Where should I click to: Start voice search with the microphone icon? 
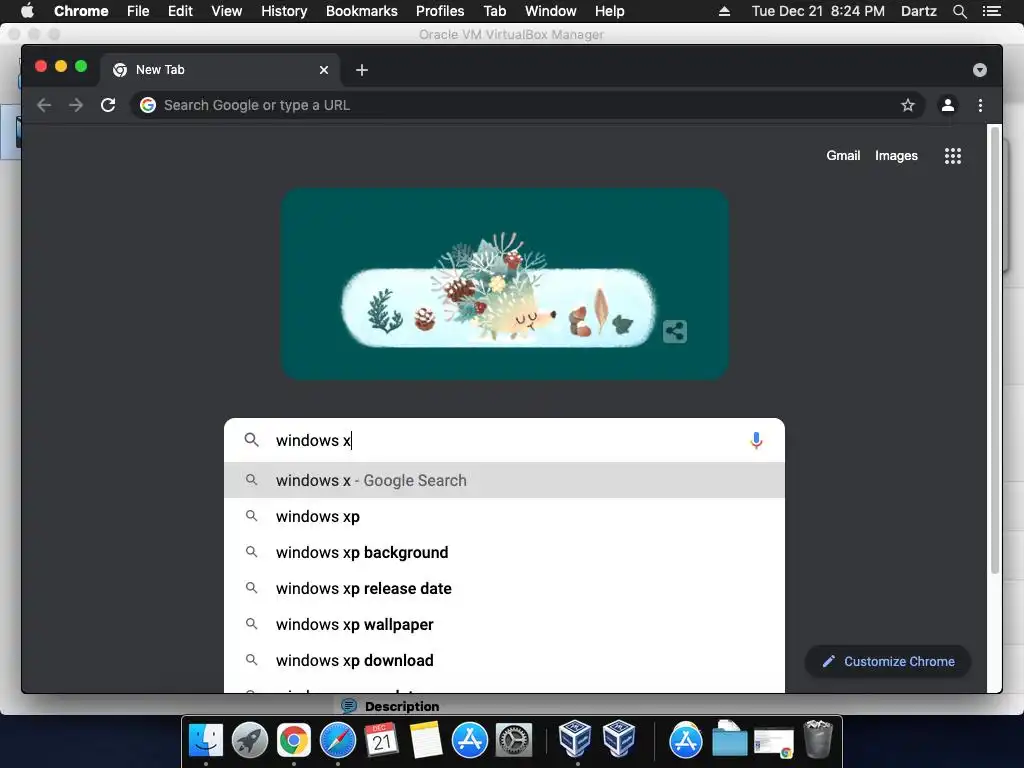756,441
